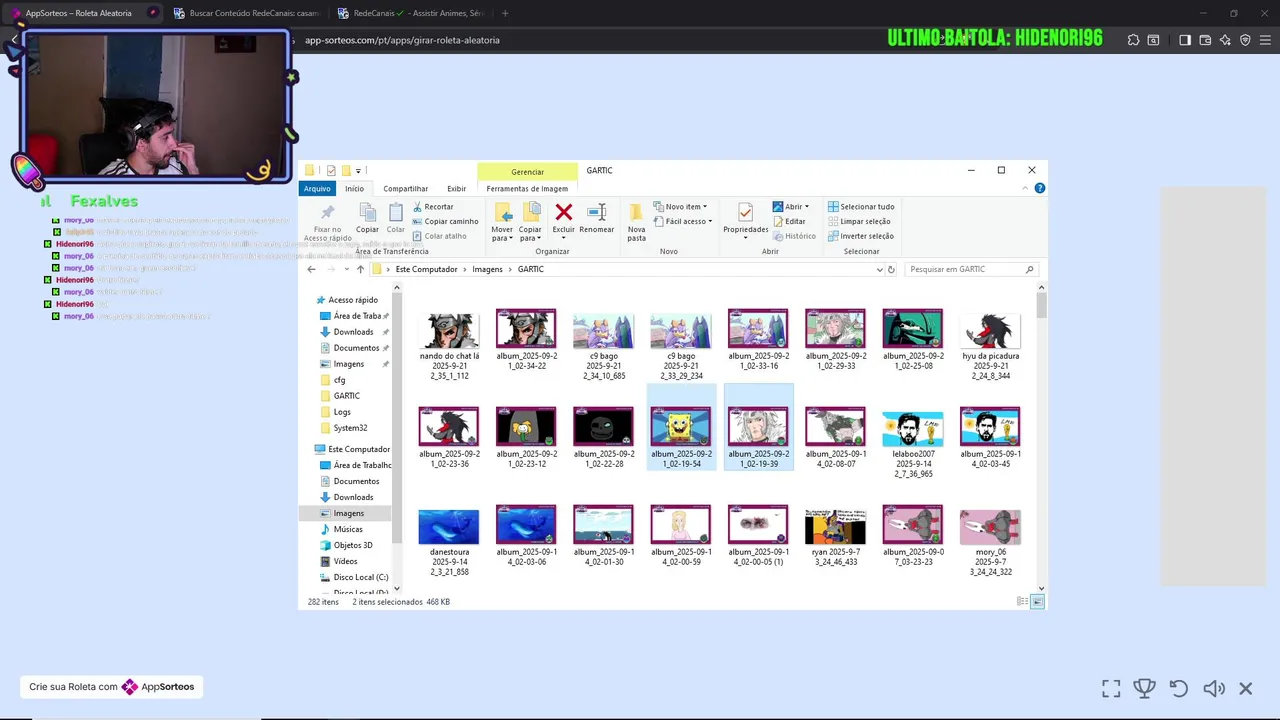Open browser extensions puzzle icon
1280x720 pixels.
tap(1133, 40)
